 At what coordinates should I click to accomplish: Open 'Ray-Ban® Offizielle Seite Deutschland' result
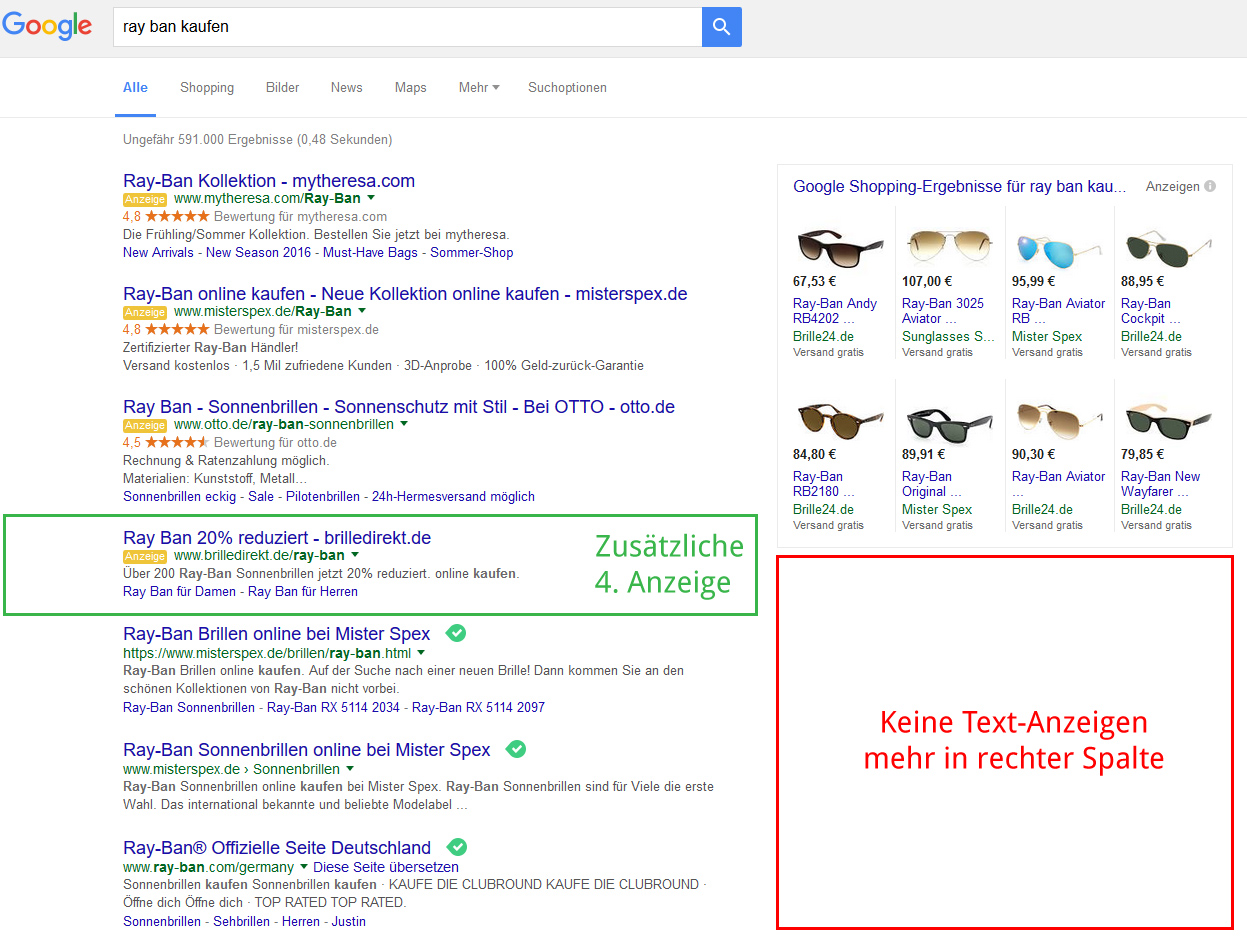coord(277,848)
